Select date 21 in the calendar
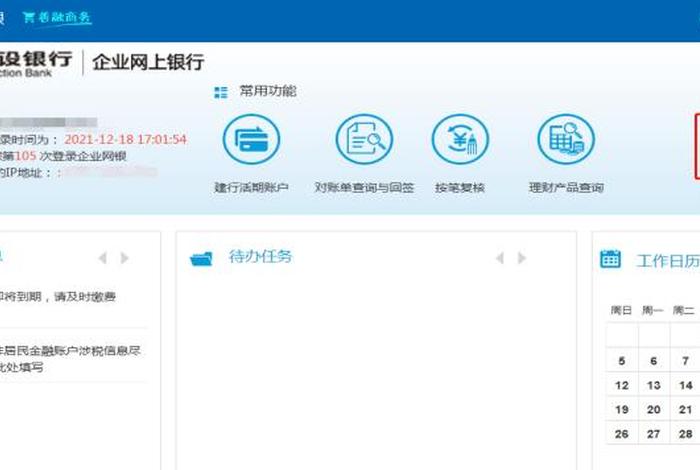Screen dimensions: 700x470 point(685,409)
